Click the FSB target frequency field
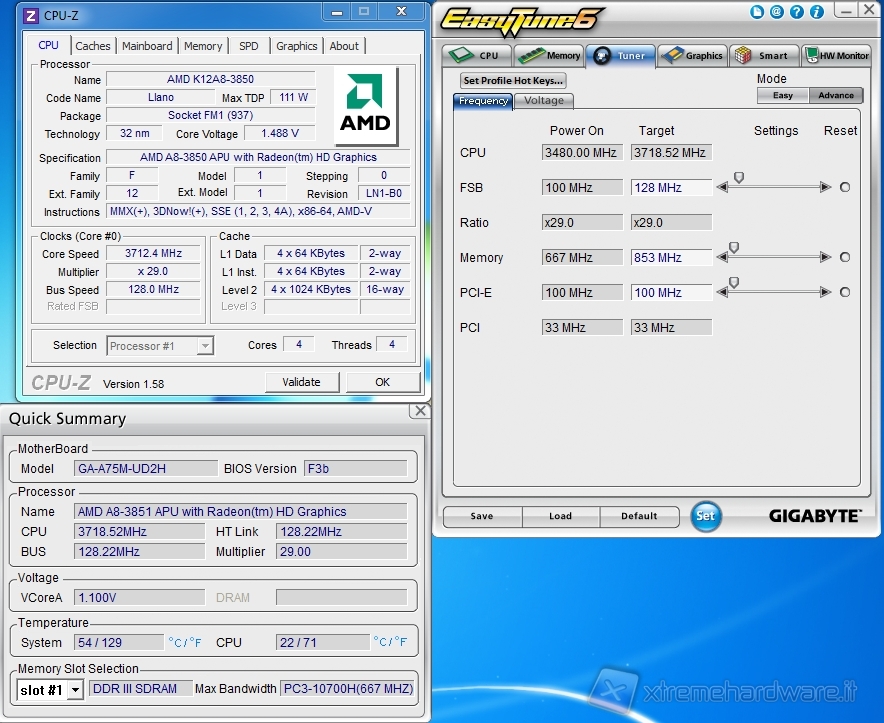The width and height of the screenshot is (884, 723). pos(670,187)
